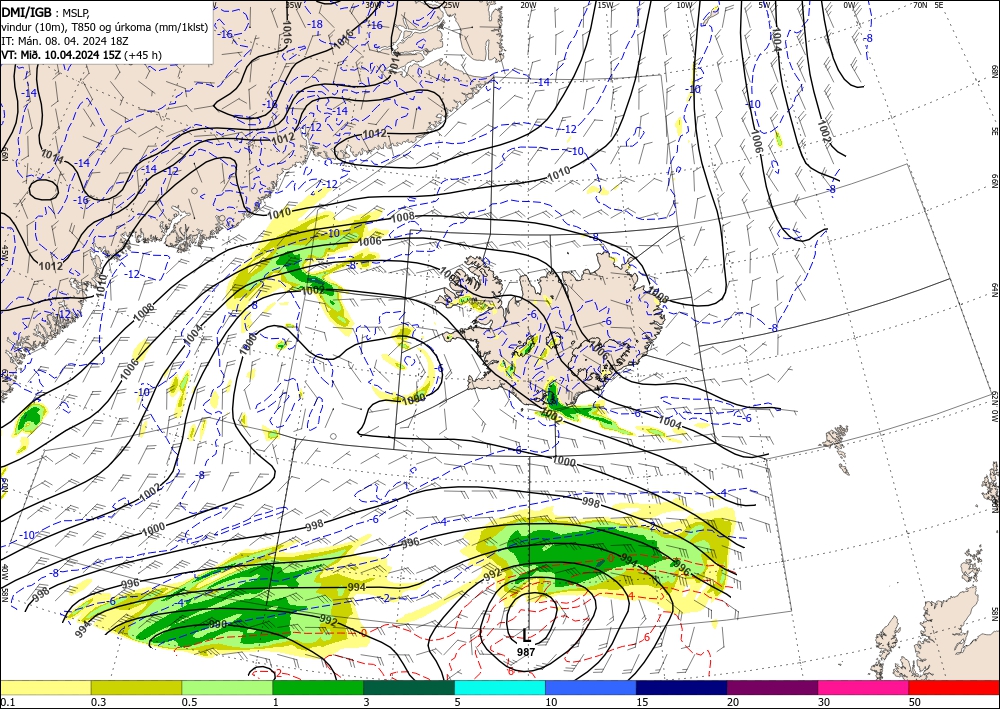
Task: Select the magenta 30–50 legend swatch
Action: coord(864,687)
